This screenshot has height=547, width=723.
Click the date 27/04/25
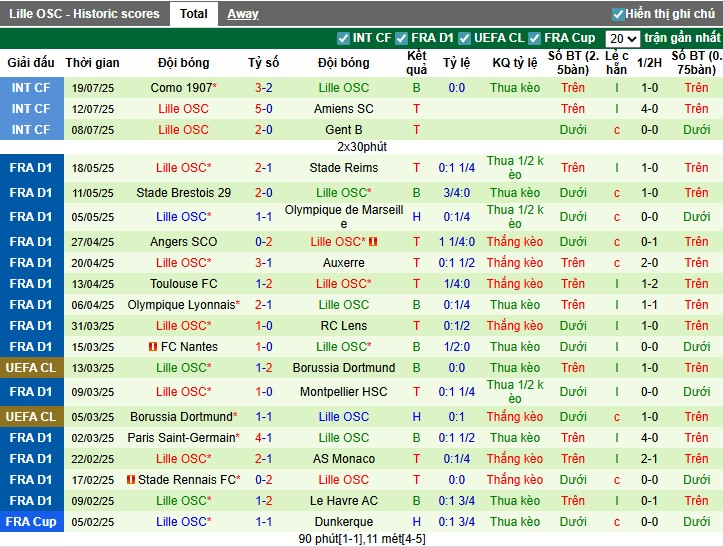click(x=93, y=242)
